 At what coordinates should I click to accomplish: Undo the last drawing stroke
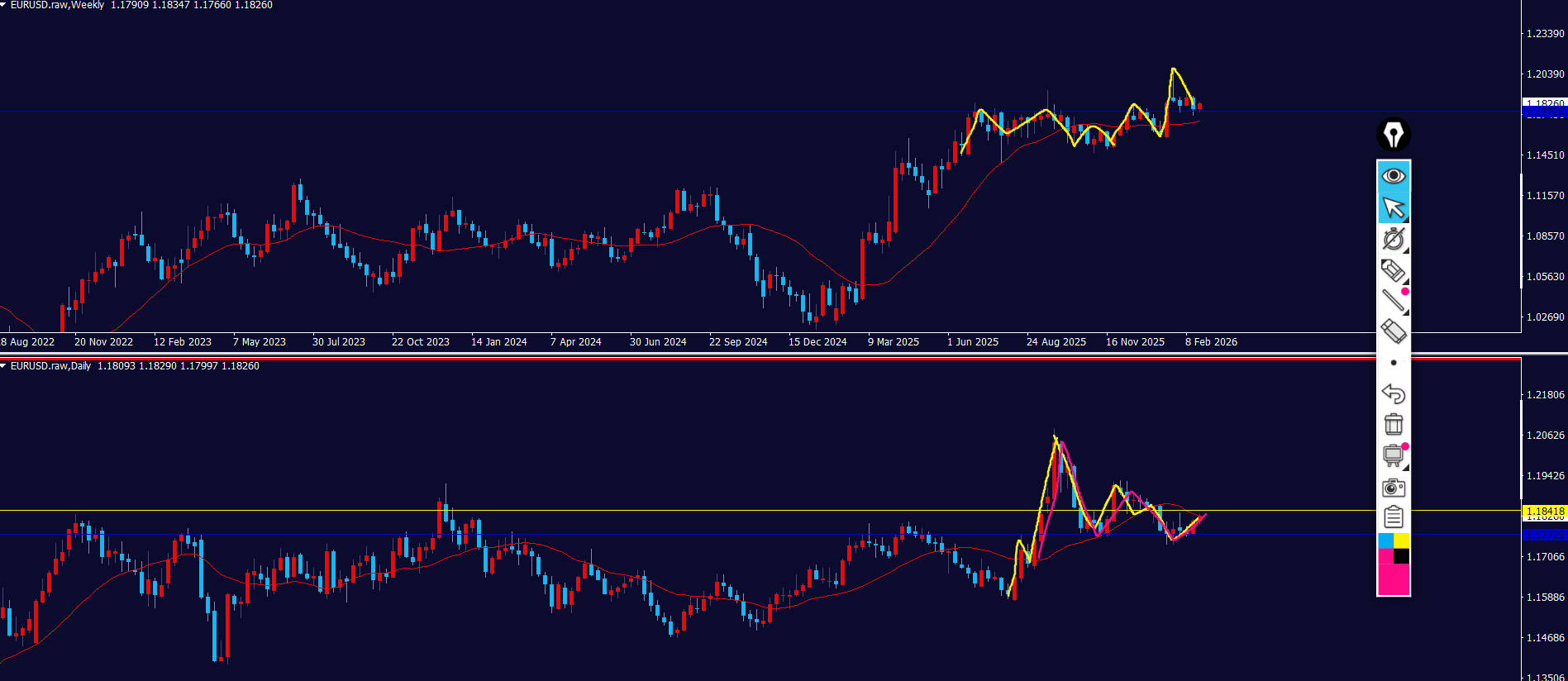coord(1393,393)
